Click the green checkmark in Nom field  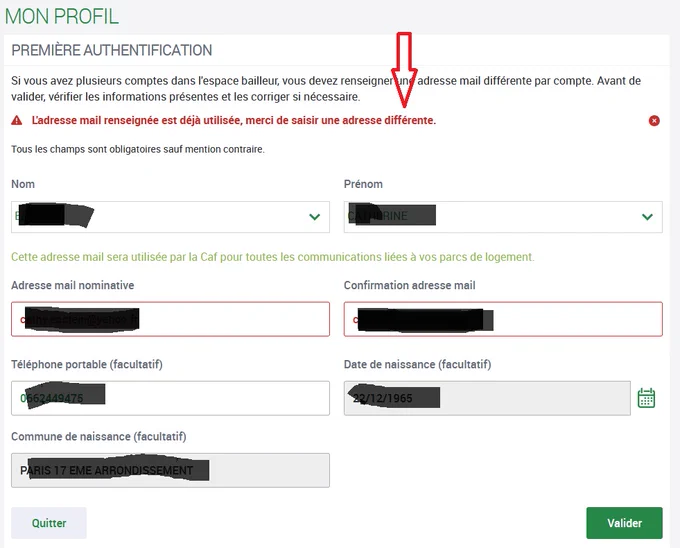(314, 217)
